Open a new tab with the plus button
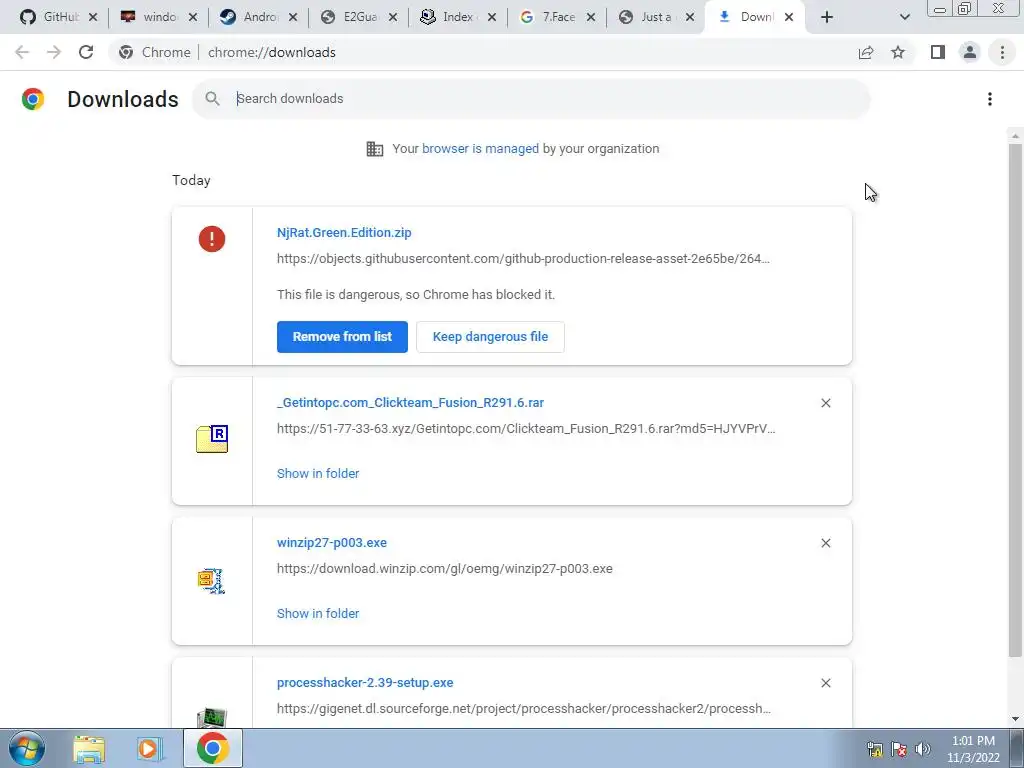 click(827, 18)
